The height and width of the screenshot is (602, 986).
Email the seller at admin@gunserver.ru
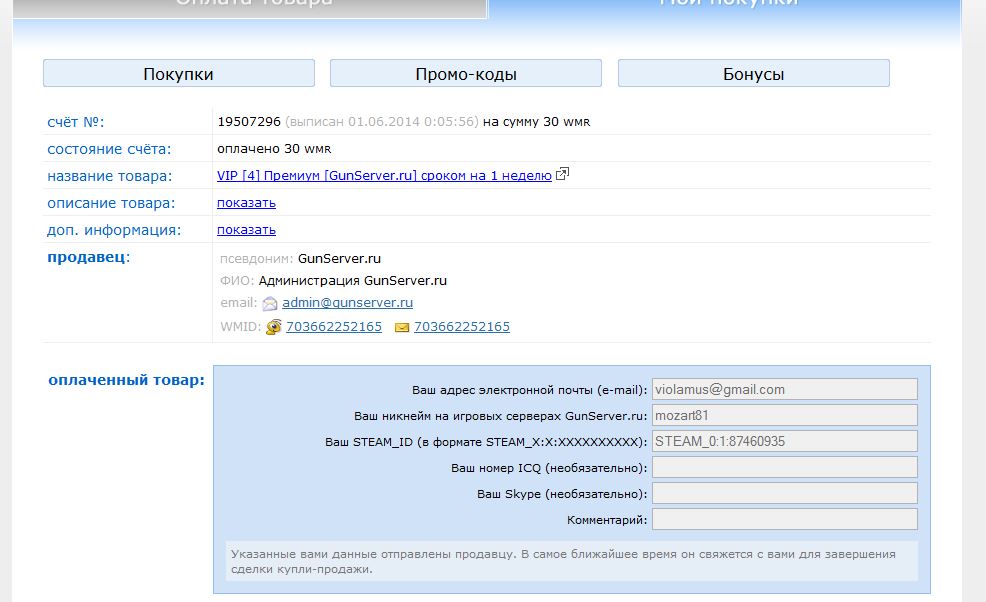coord(347,302)
